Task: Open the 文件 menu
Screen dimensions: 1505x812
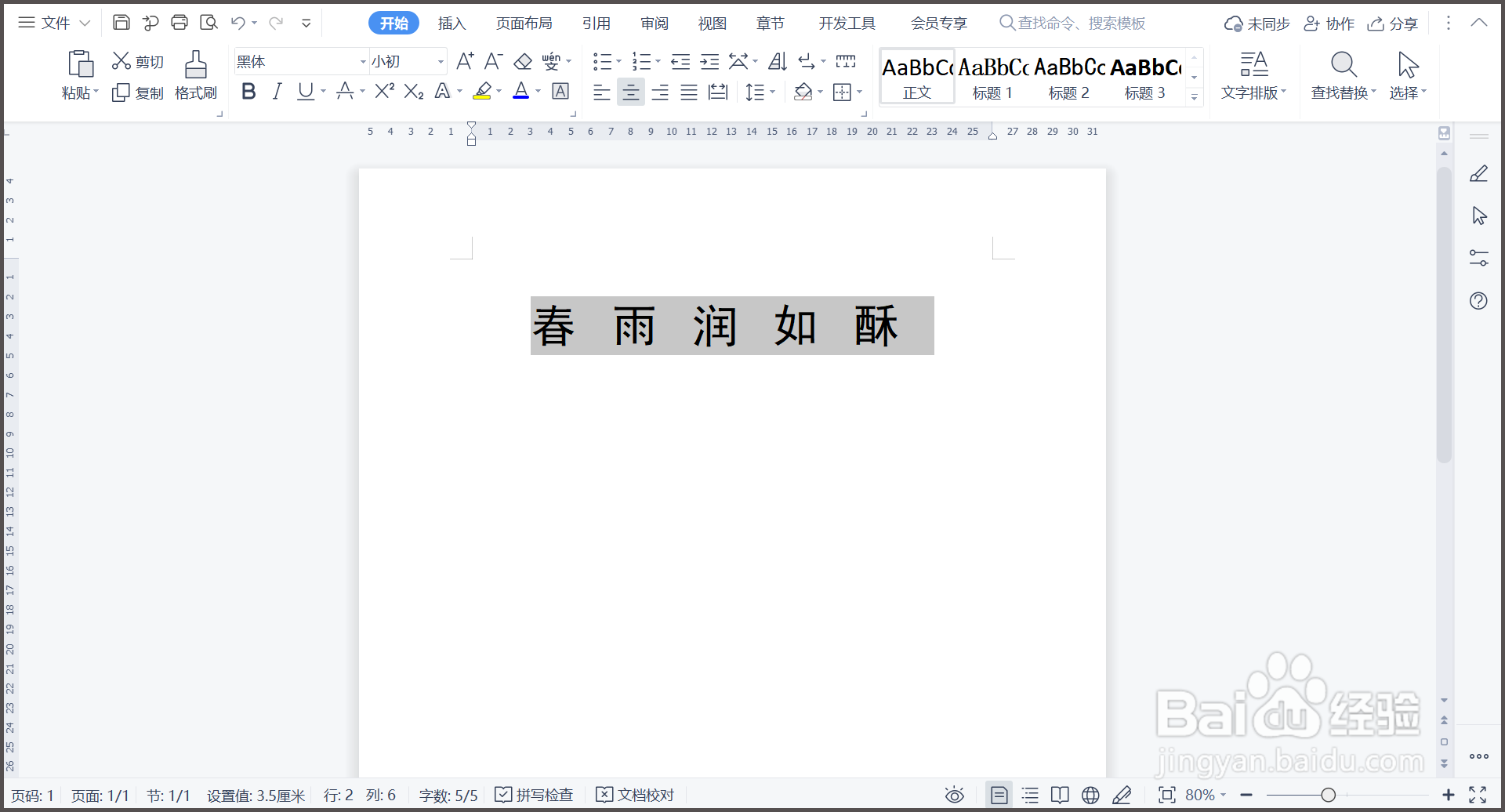Action: (56, 23)
